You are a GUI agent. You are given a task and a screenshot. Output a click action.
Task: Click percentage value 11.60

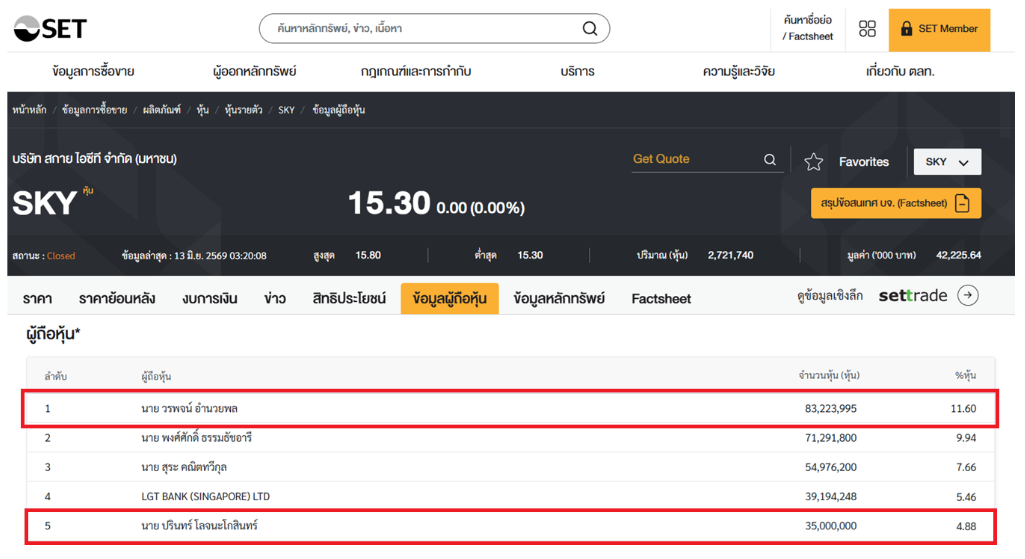click(963, 409)
